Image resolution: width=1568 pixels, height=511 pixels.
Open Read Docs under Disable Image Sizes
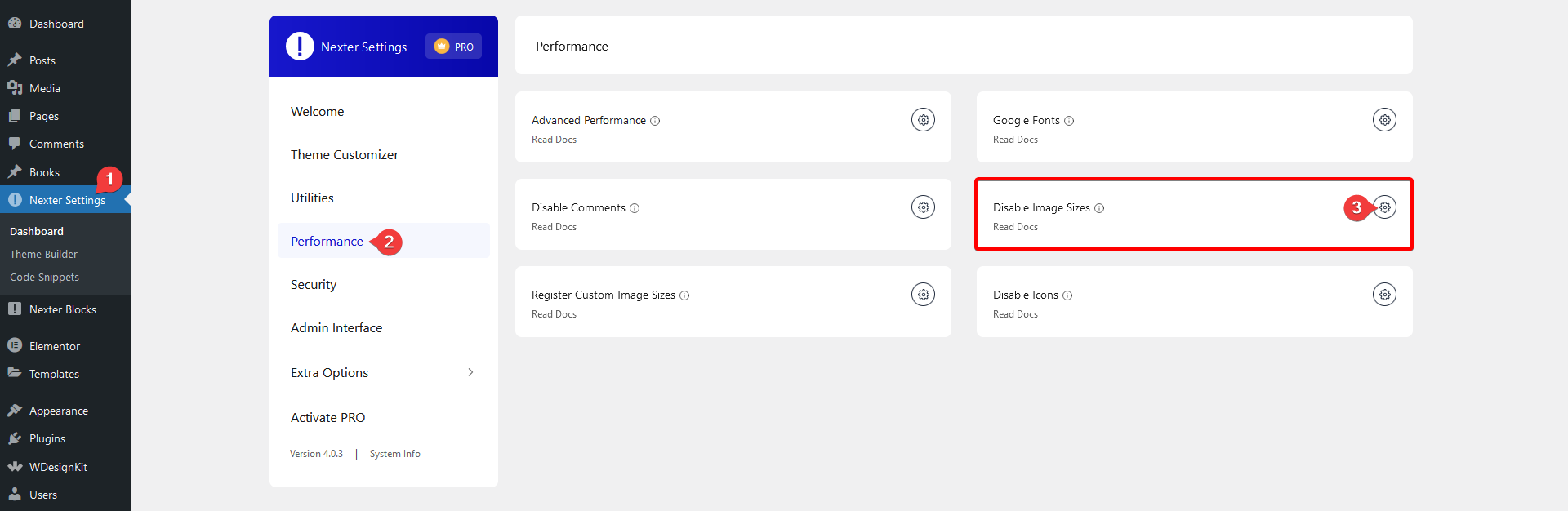tap(1015, 227)
